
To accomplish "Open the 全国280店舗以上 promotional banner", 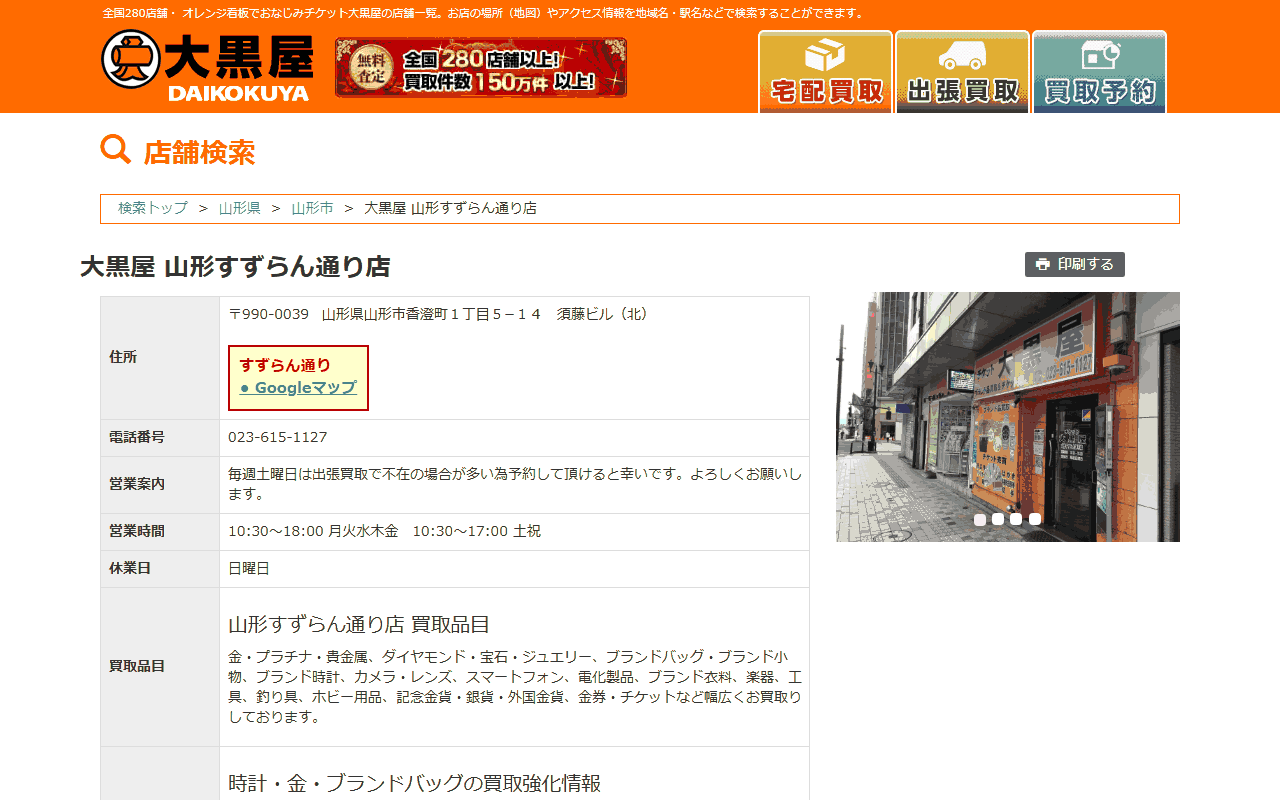I will point(481,67).
